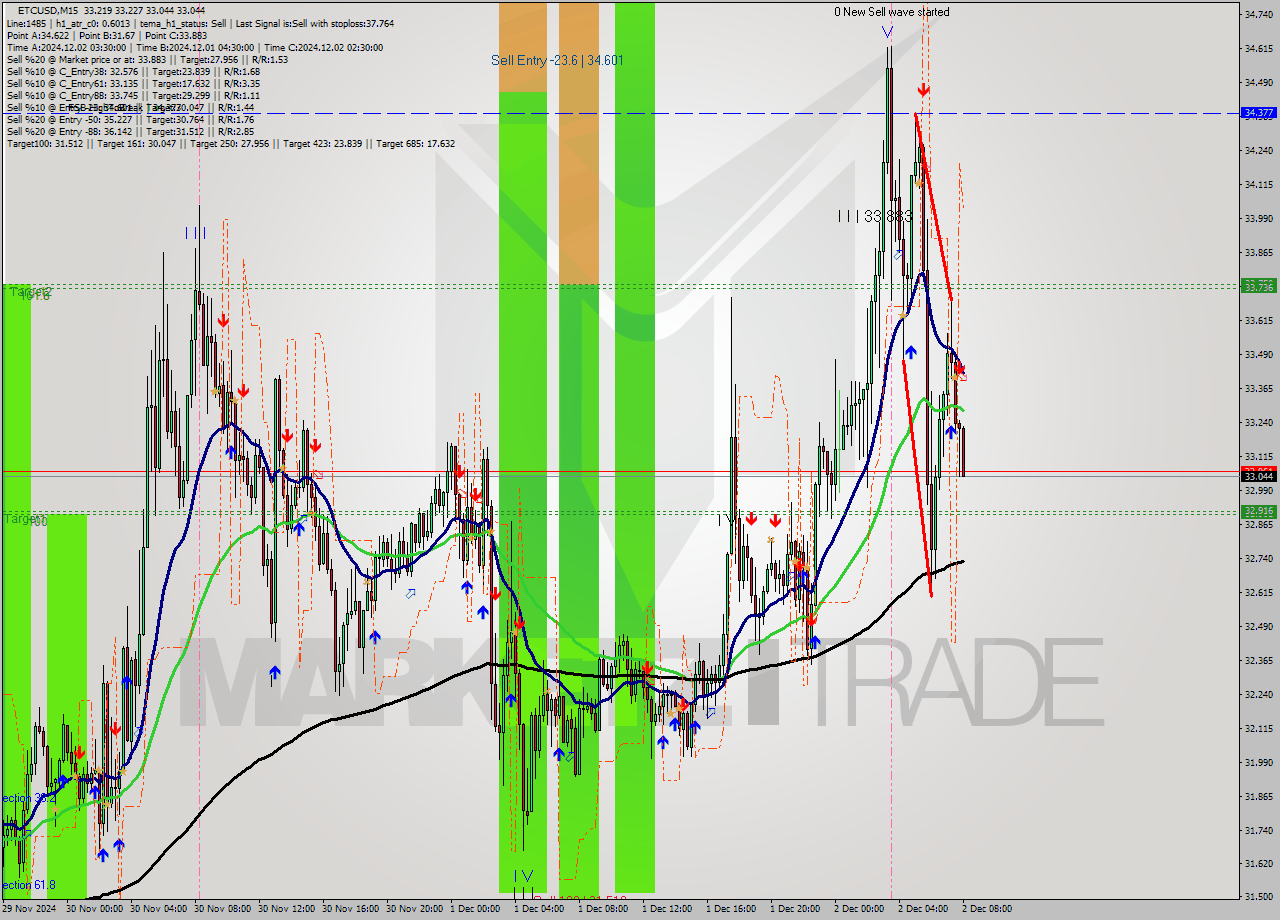Click the 'Time A:2024.12.02 03:30:00' line
Image resolution: width=1280 pixels, height=920 pixels.
click(x=194, y=47)
